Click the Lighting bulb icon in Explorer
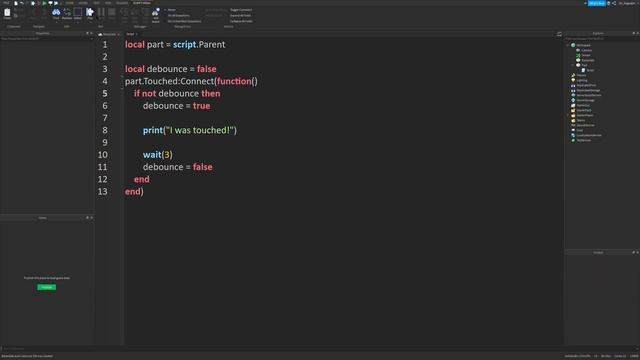The height and width of the screenshot is (360, 640). click(x=573, y=80)
